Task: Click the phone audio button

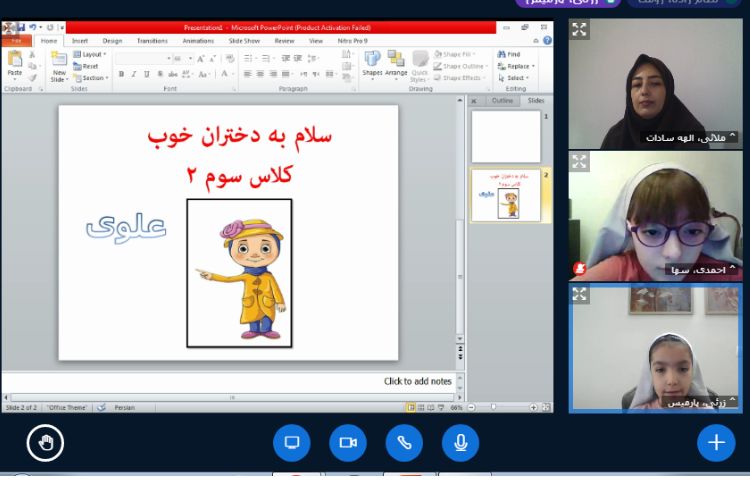Action: pyautogui.click(x=404, y=443)
